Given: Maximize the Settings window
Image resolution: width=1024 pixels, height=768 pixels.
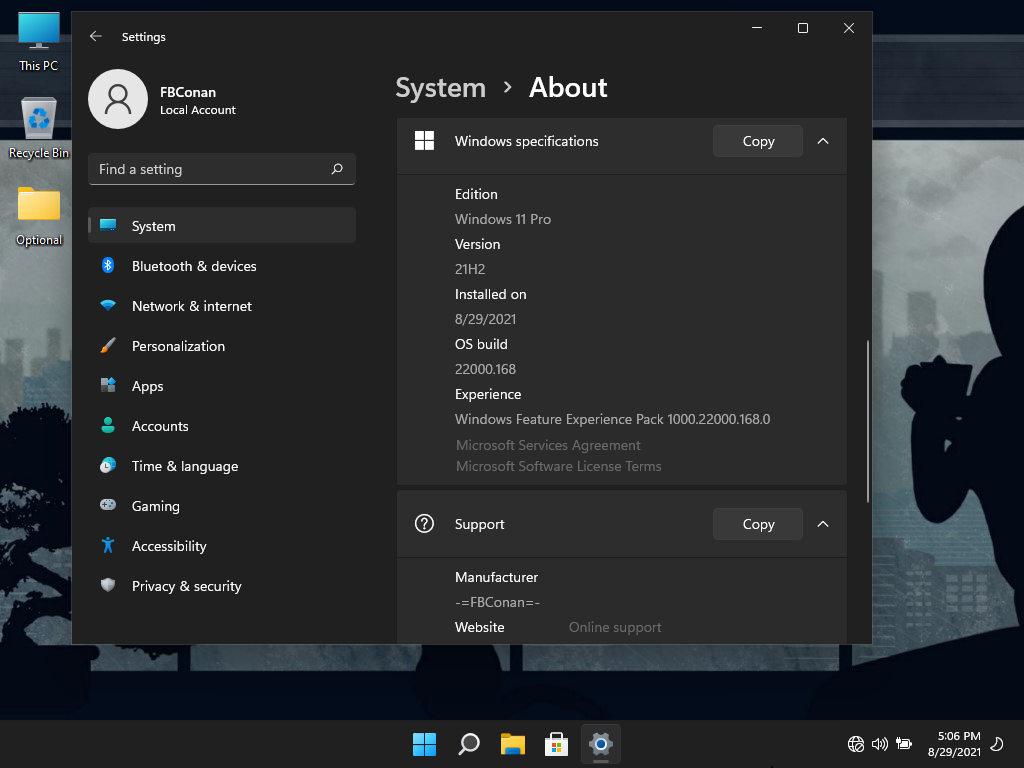Looking at the screenshot, I should click(x=803, y=28).
